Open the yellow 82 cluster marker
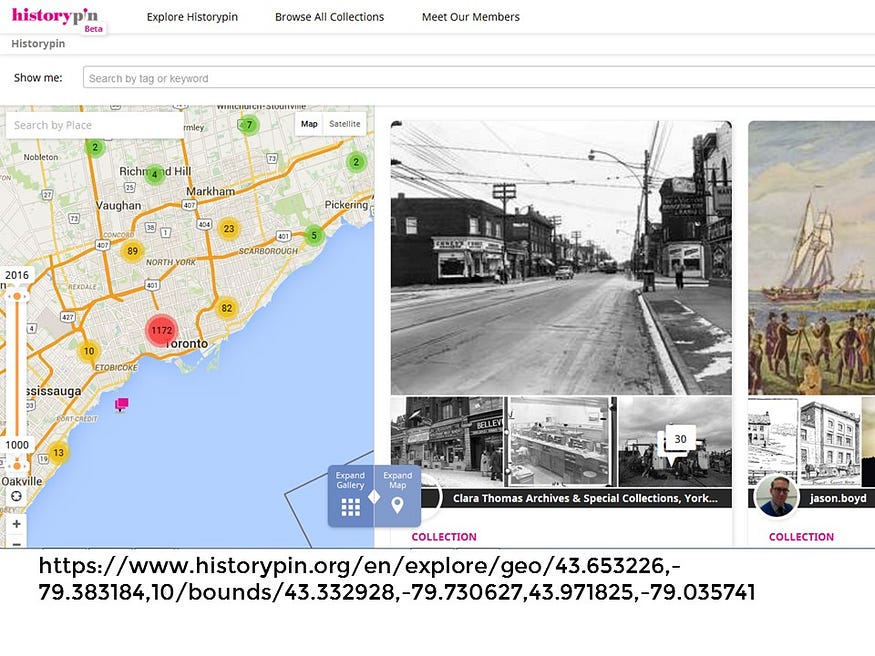 (x=227, y=308)
